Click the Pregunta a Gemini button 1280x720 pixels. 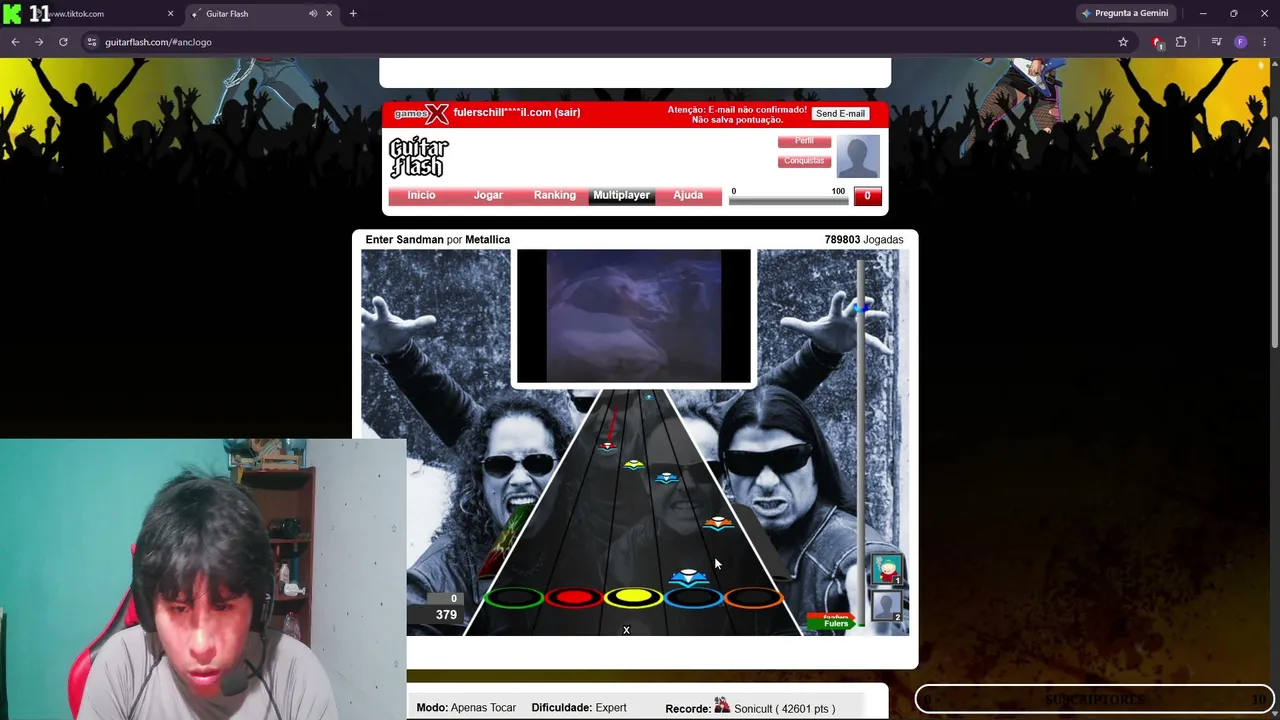(x=1124, y=13)
